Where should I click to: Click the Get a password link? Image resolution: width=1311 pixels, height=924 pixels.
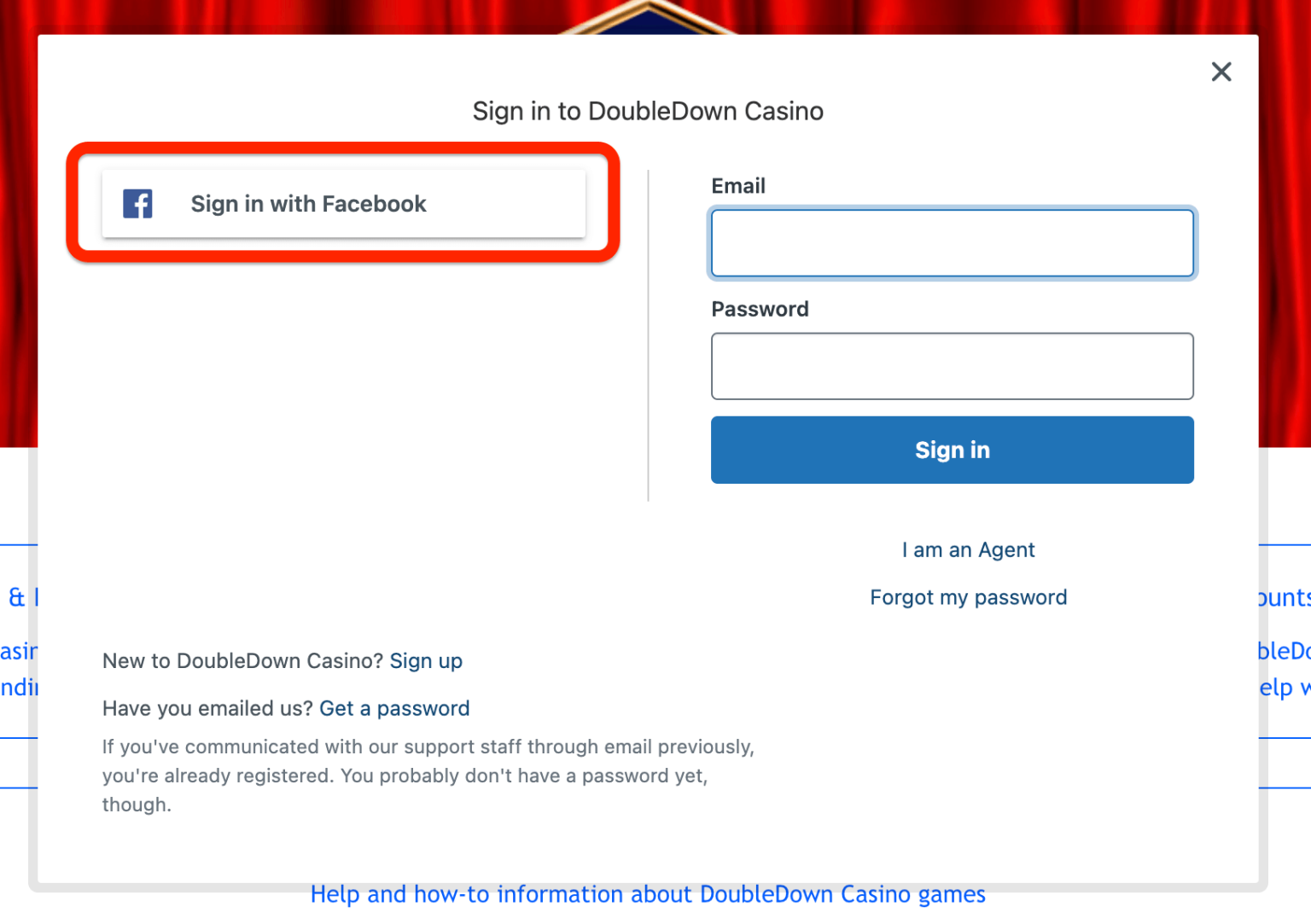click(x=394, y=708)
